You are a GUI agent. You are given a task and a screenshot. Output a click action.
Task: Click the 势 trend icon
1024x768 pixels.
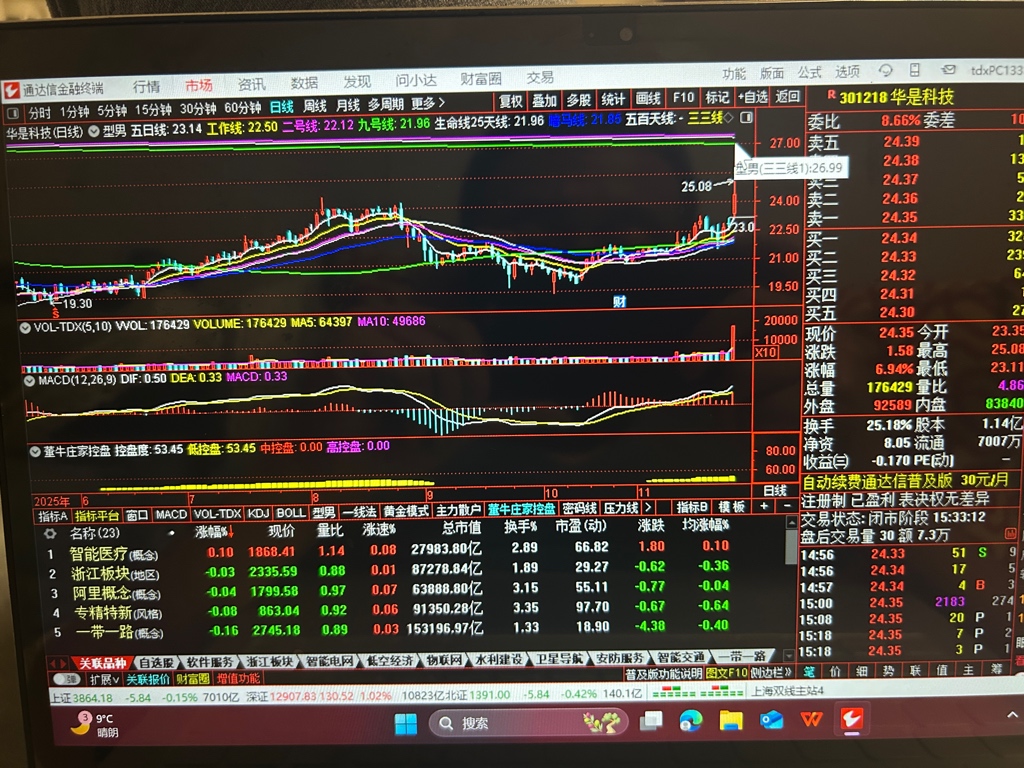coord(888,670)
